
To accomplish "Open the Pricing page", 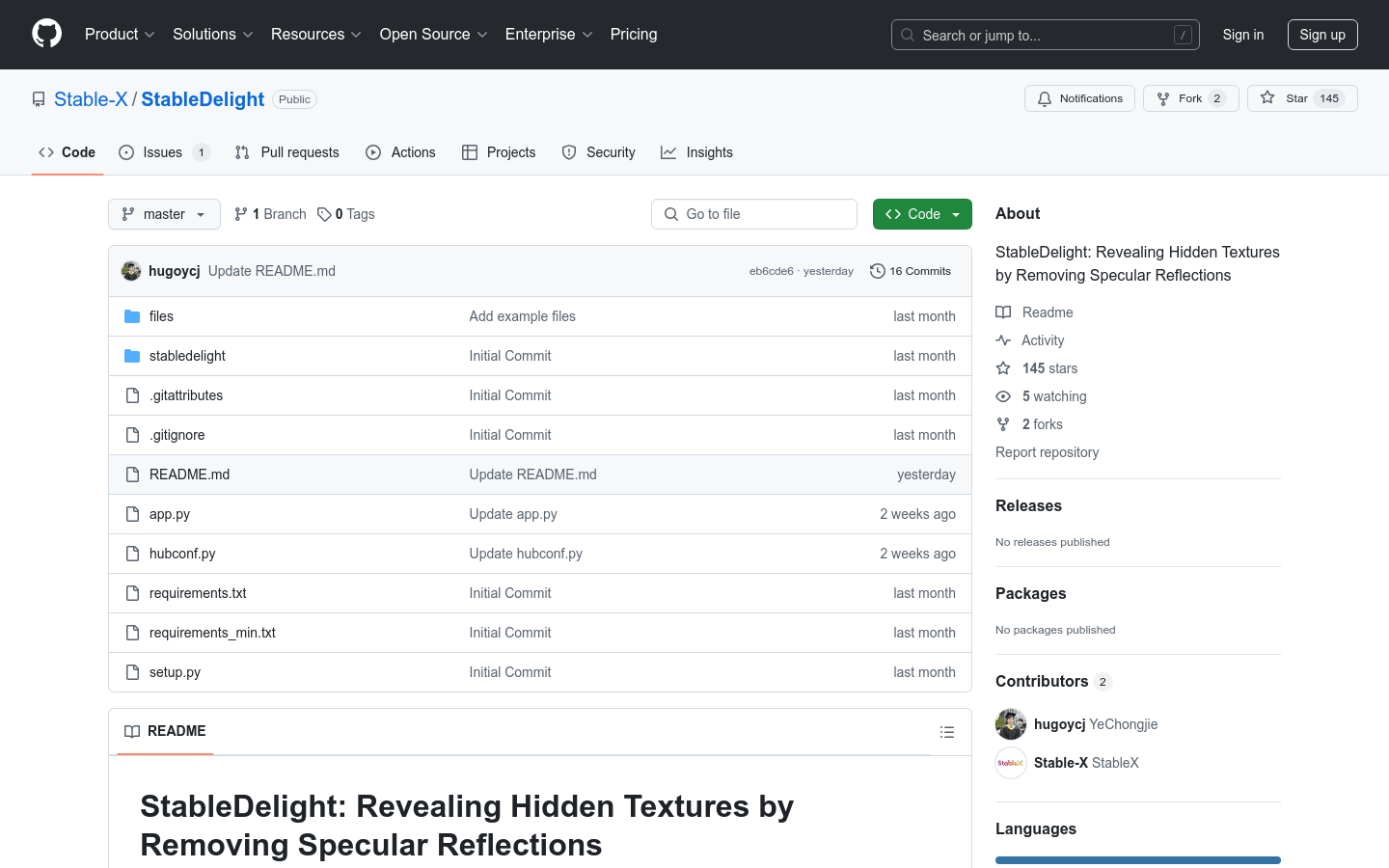I will point(634,34).
